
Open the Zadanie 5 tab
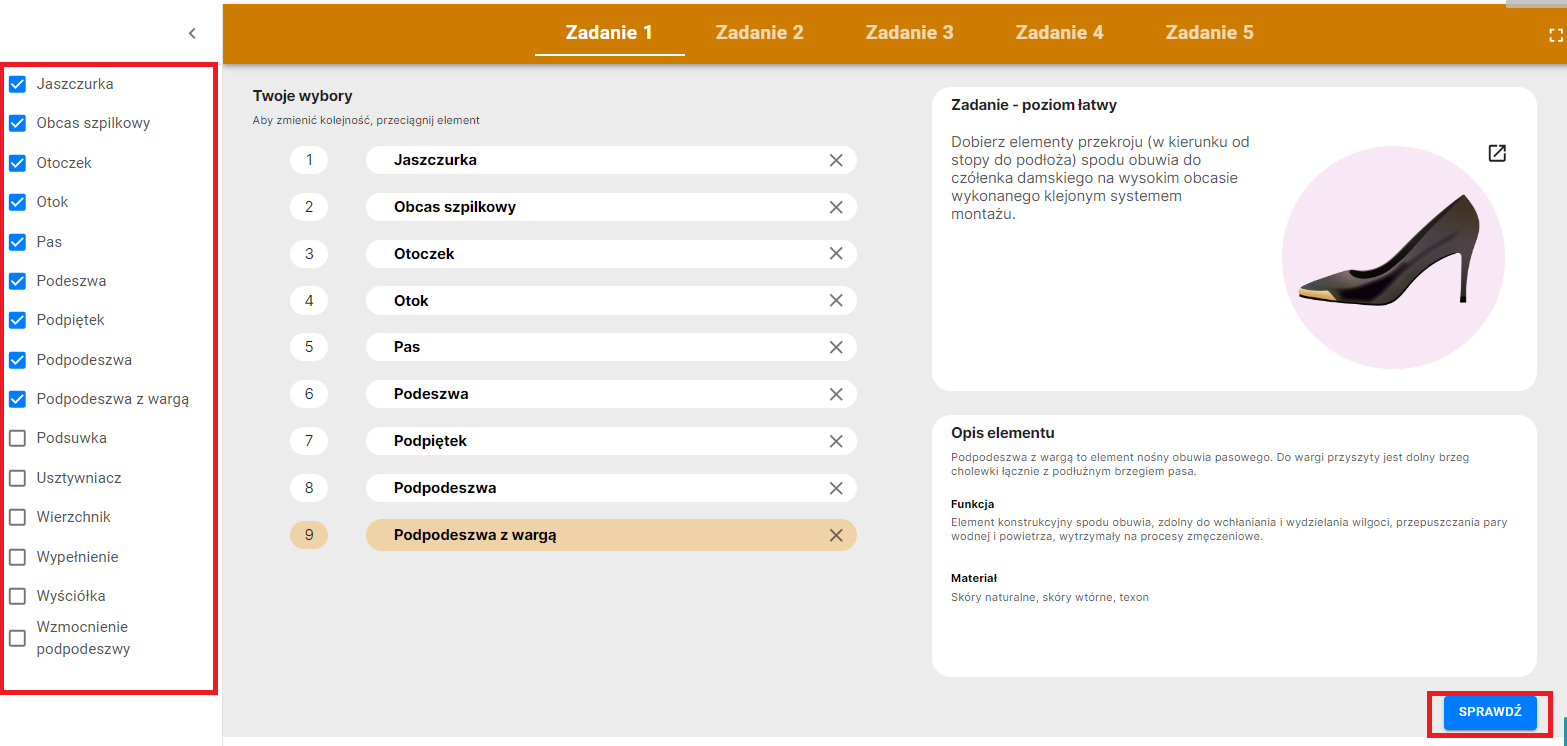tap(1209, 32)
